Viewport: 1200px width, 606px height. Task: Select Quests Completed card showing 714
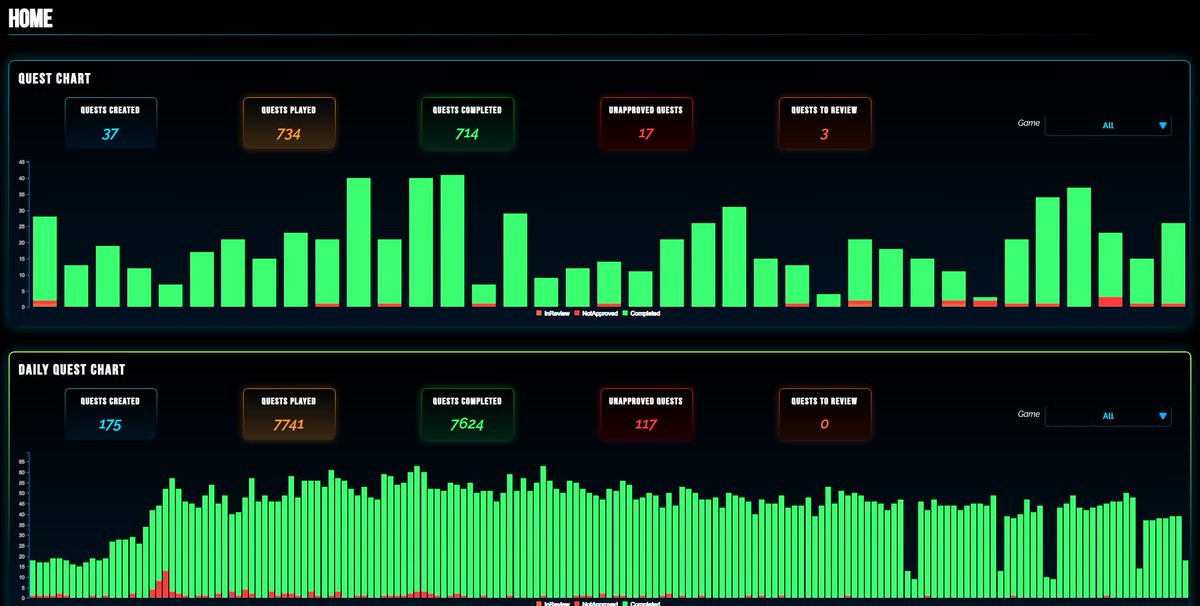point(467,123)
